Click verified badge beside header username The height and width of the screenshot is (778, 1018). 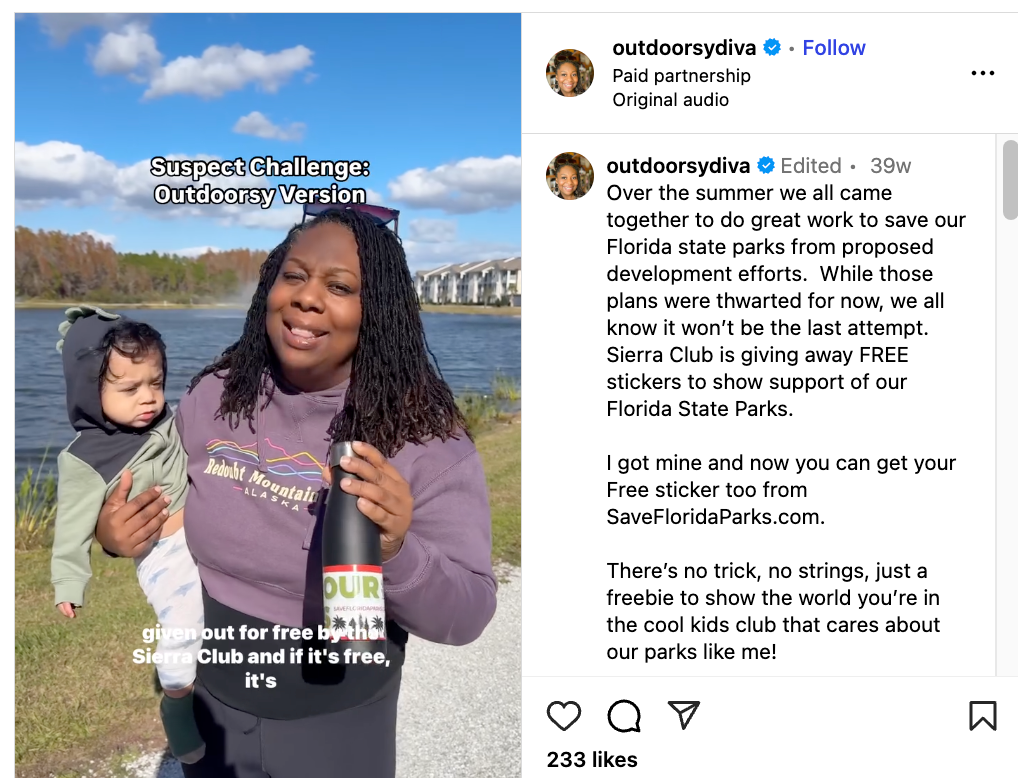(772, 47)
